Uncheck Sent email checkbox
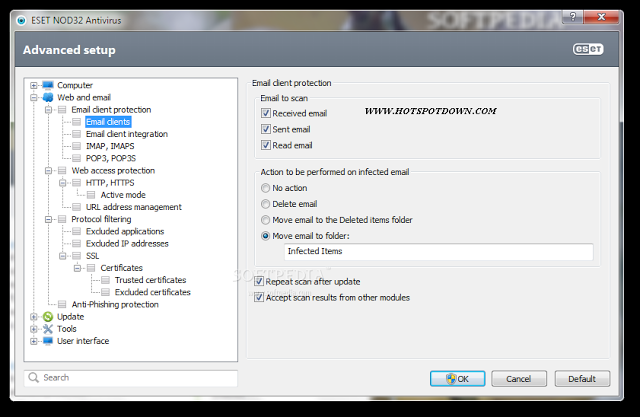This screenshot has height=417, width=640. click(x=266, y=129)
